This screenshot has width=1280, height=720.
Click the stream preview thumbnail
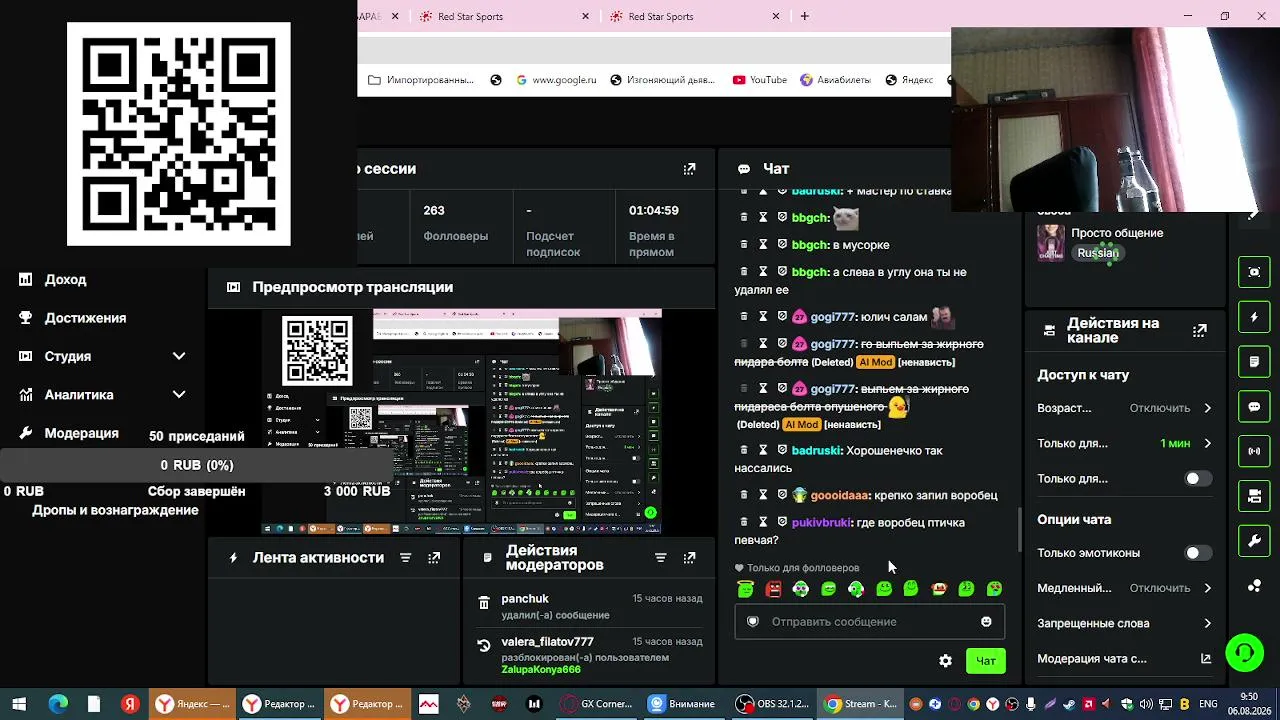pos(461,421)
